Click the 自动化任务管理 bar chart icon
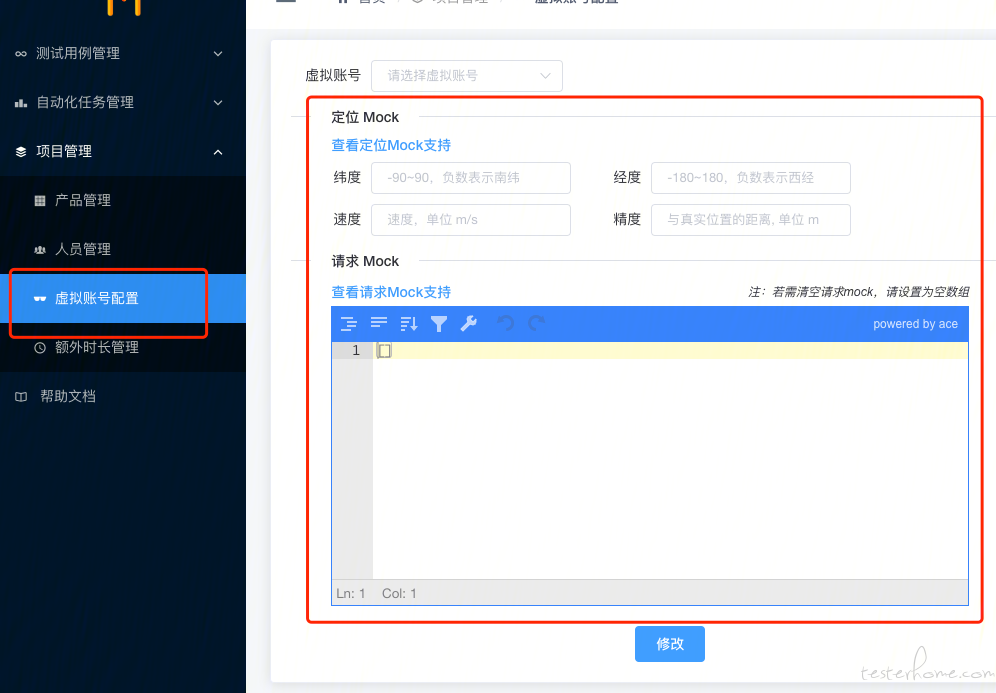The image size is (996, 693). point(21,103)
